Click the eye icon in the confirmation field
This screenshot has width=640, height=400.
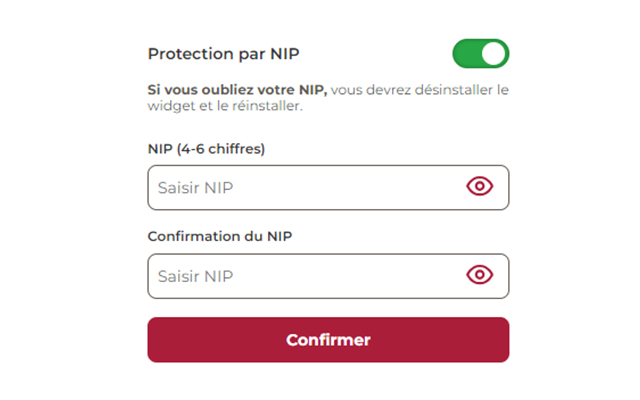tap(480, 275)
